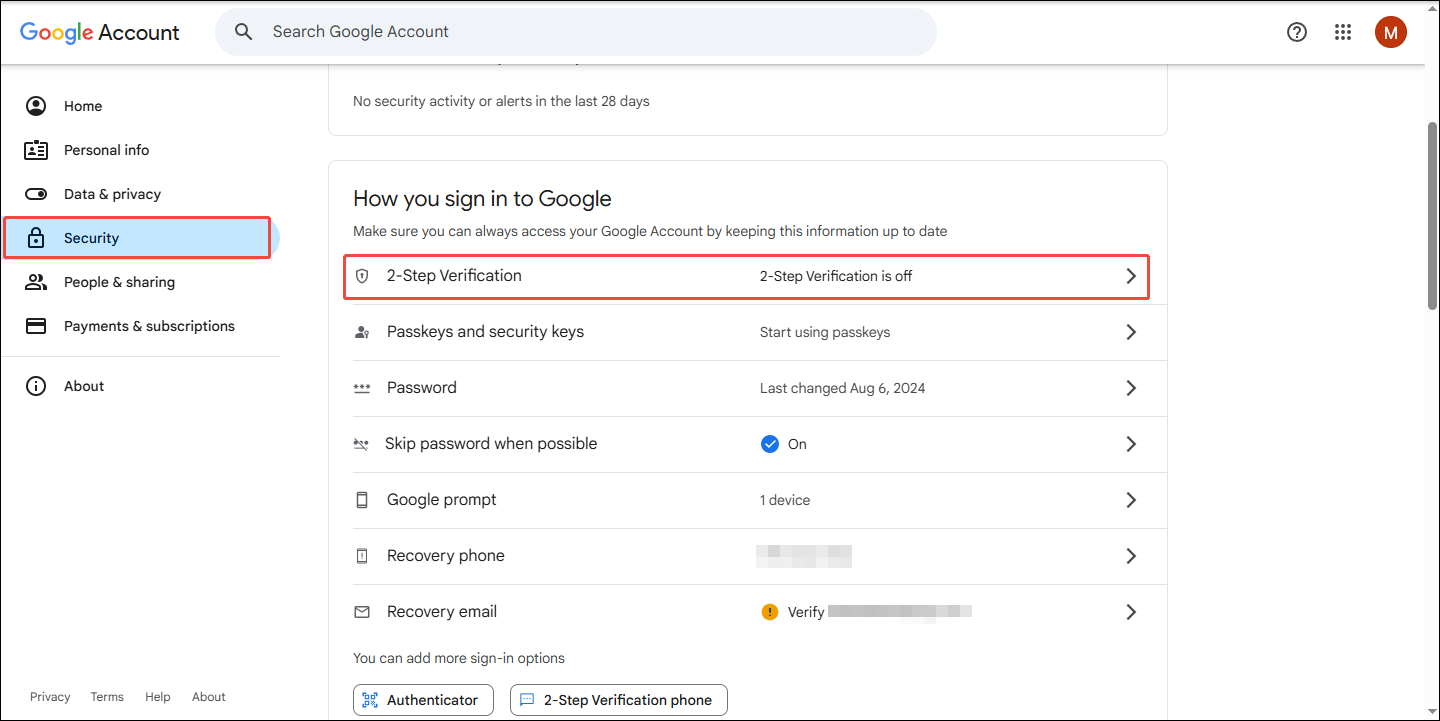1440x721 pixels.
Task: Click the Recovery phone icon
Action: click(362, 556)
